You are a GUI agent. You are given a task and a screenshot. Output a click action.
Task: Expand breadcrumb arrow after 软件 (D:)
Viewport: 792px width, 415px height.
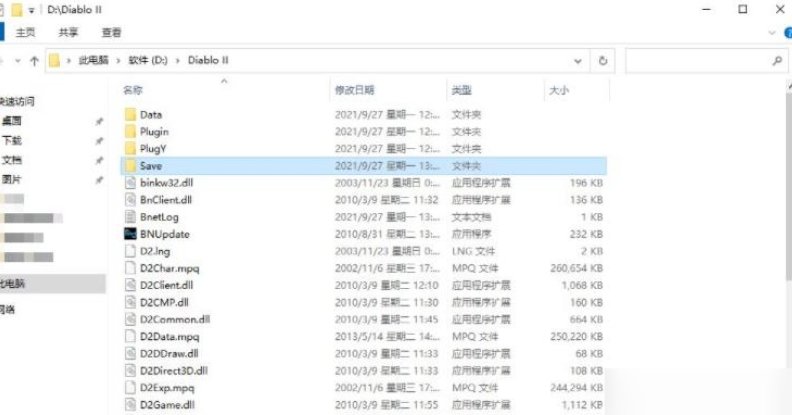[178, 61]
